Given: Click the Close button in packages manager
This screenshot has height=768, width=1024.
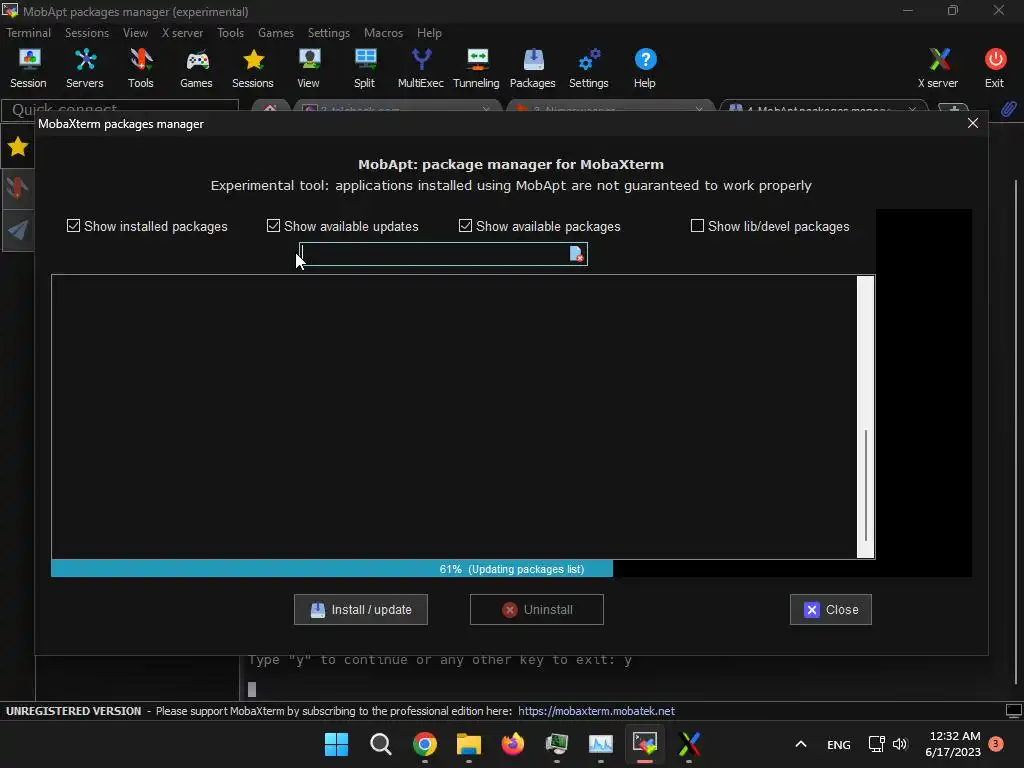Looking at the screenshot, I should (x=831, y=609).
